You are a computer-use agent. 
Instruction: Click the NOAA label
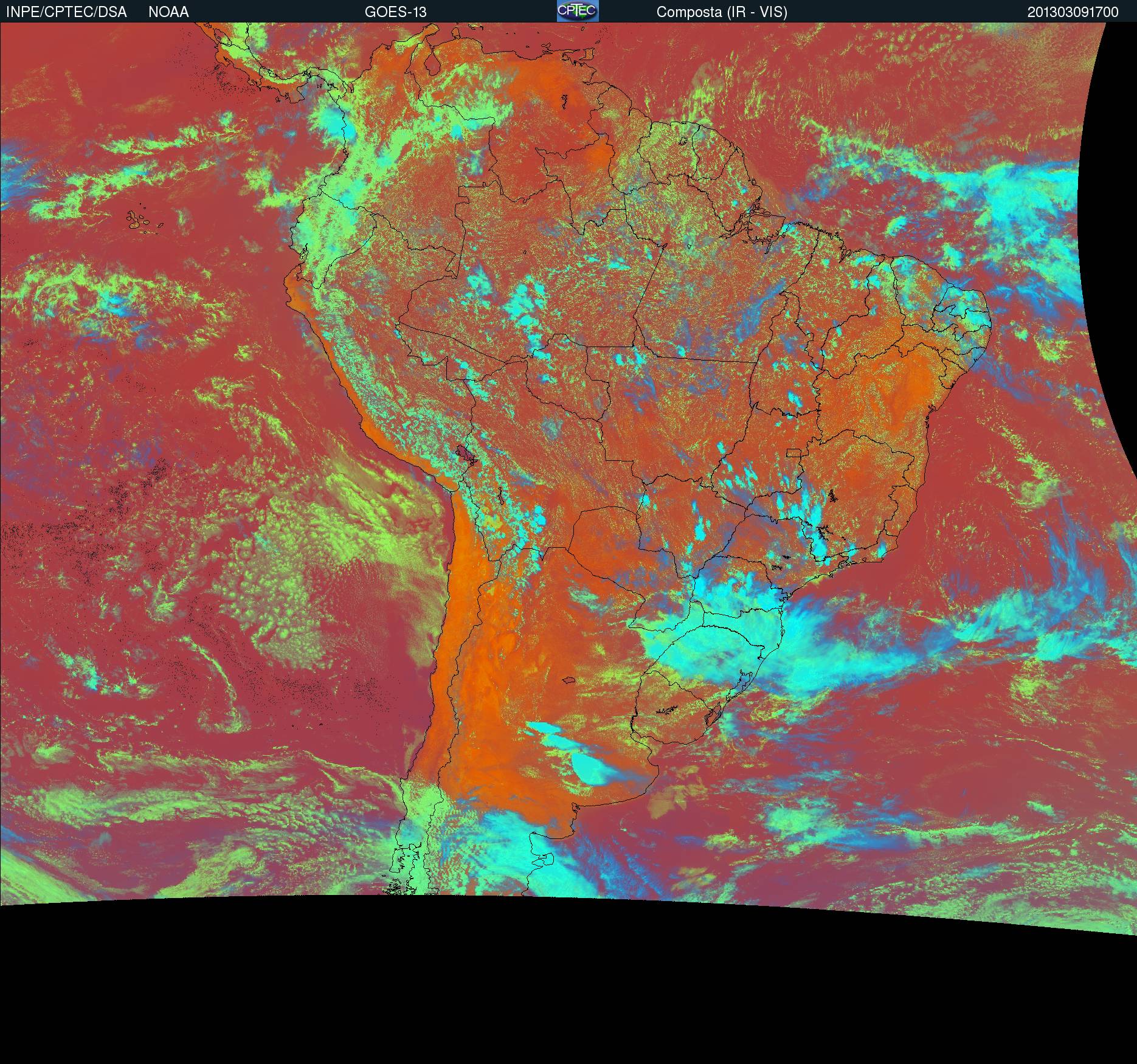pyautogui.click(x=168, y=12)
